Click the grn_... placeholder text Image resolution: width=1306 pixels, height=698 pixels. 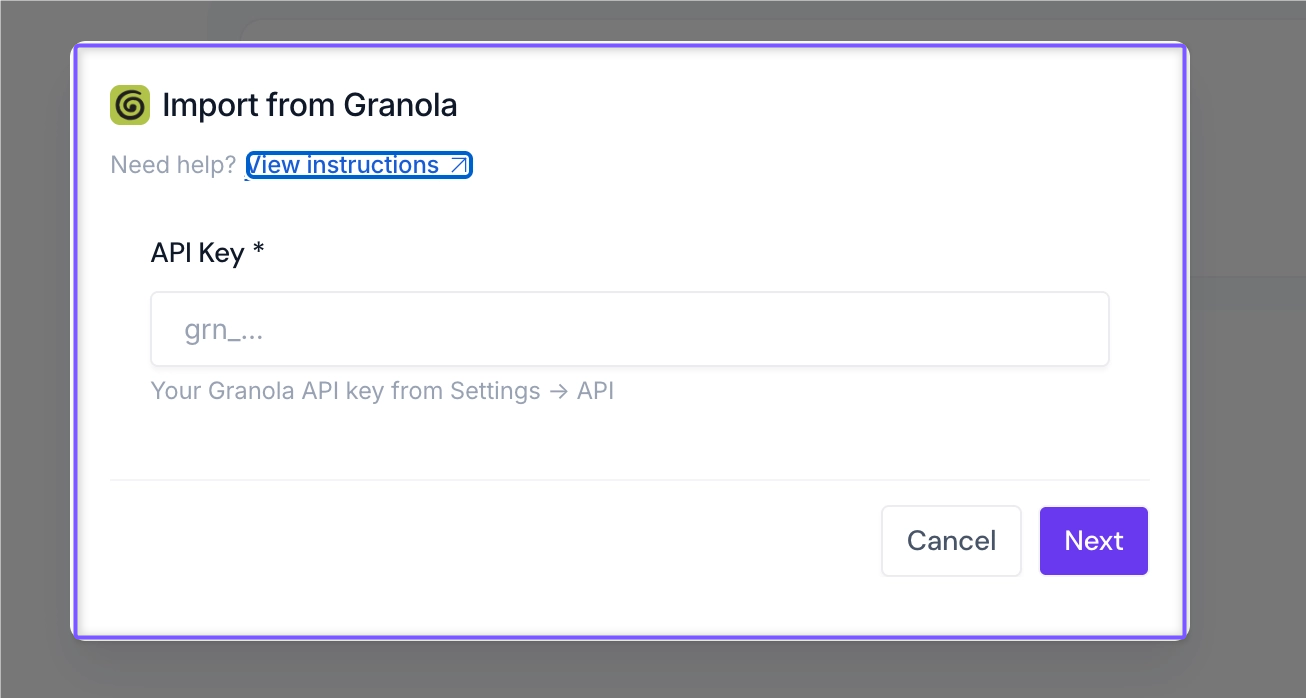pos(224,330)
